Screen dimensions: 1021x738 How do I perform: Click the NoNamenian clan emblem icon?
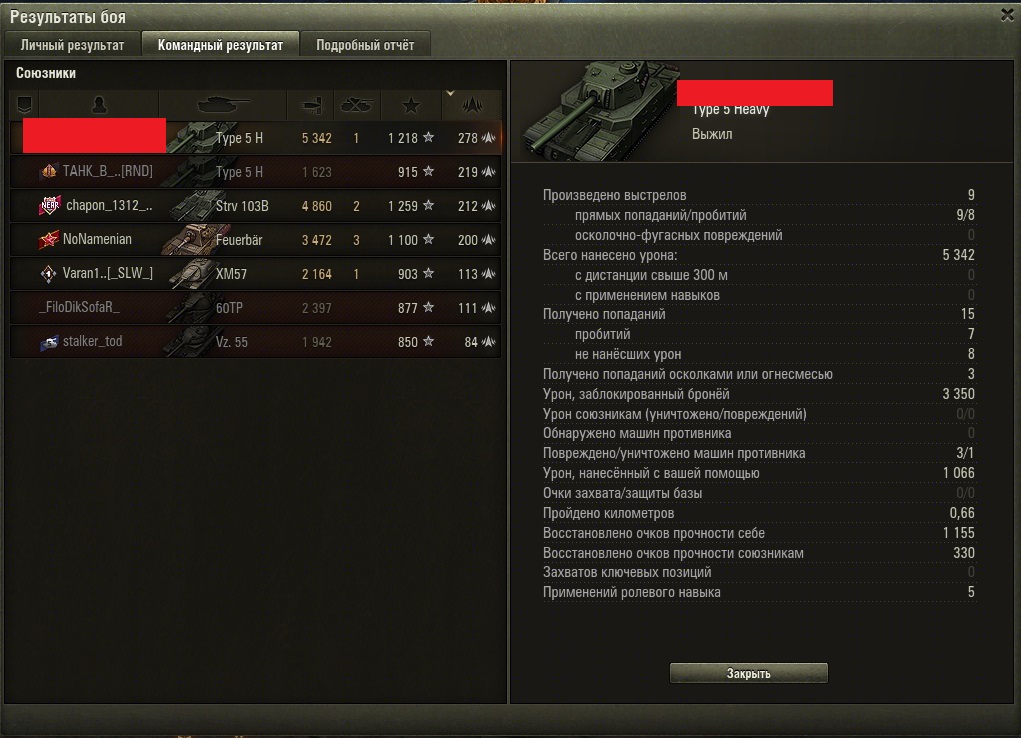pos(48,240)
